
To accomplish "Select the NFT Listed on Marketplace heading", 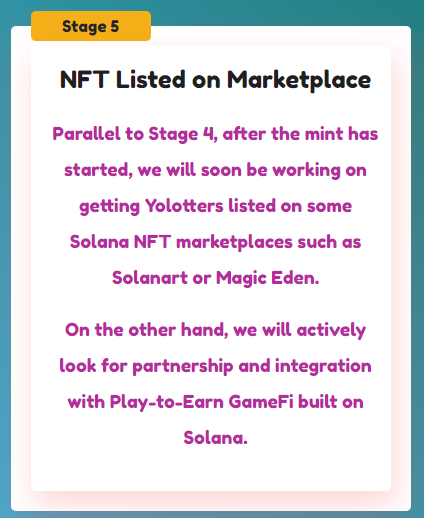I will (x=215, y=80).
